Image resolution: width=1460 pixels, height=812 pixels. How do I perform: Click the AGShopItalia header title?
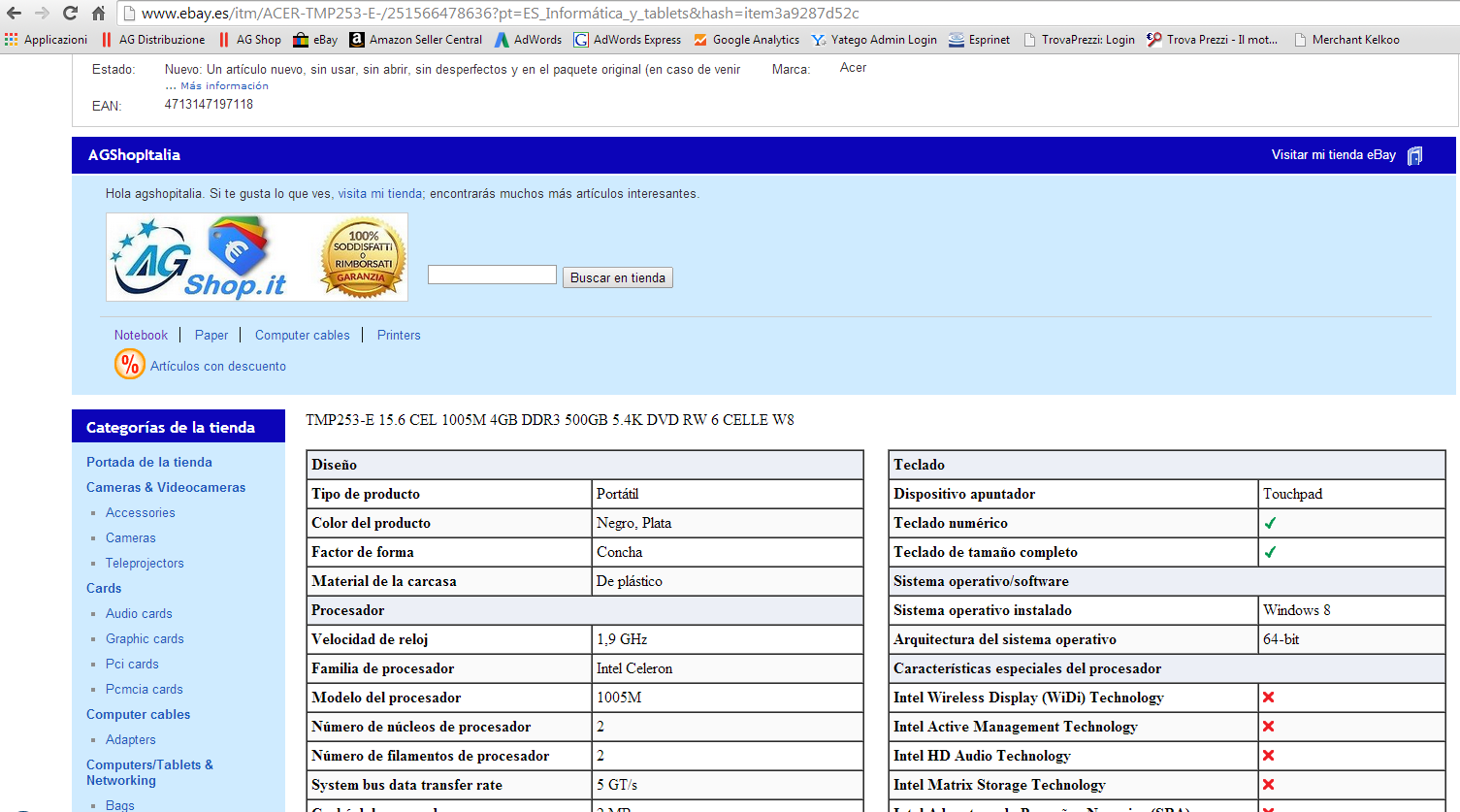134,155
